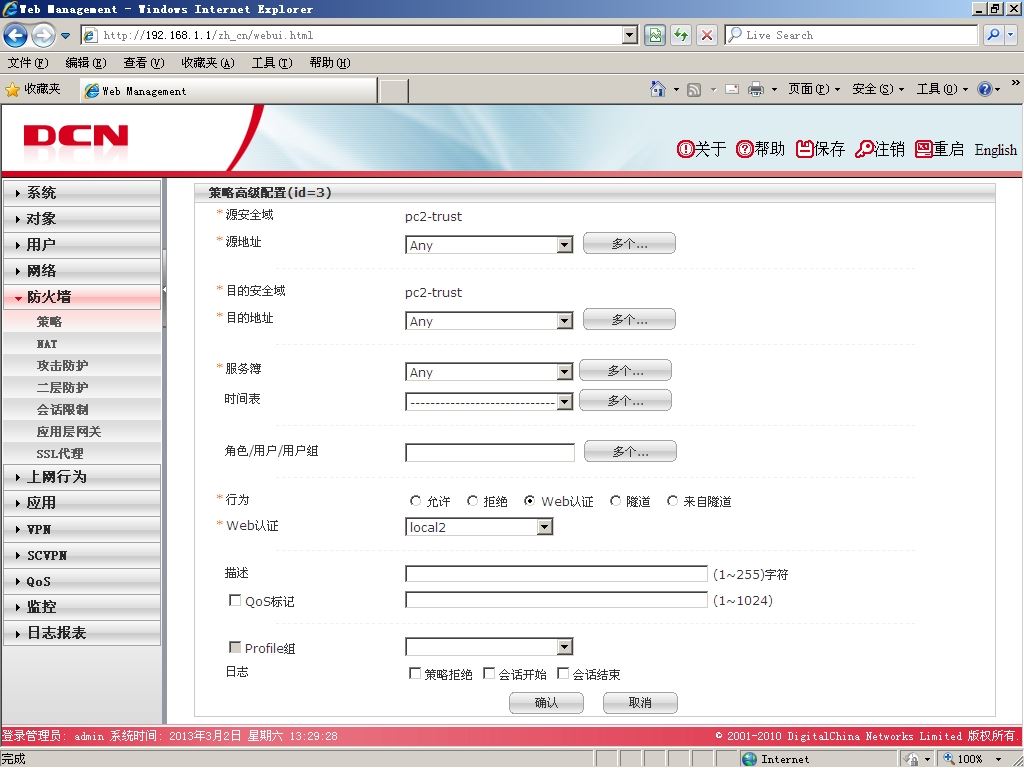Click the Live Search magnifier button
This screenshot has height=768, width=1024.
(x=993, y=35)
